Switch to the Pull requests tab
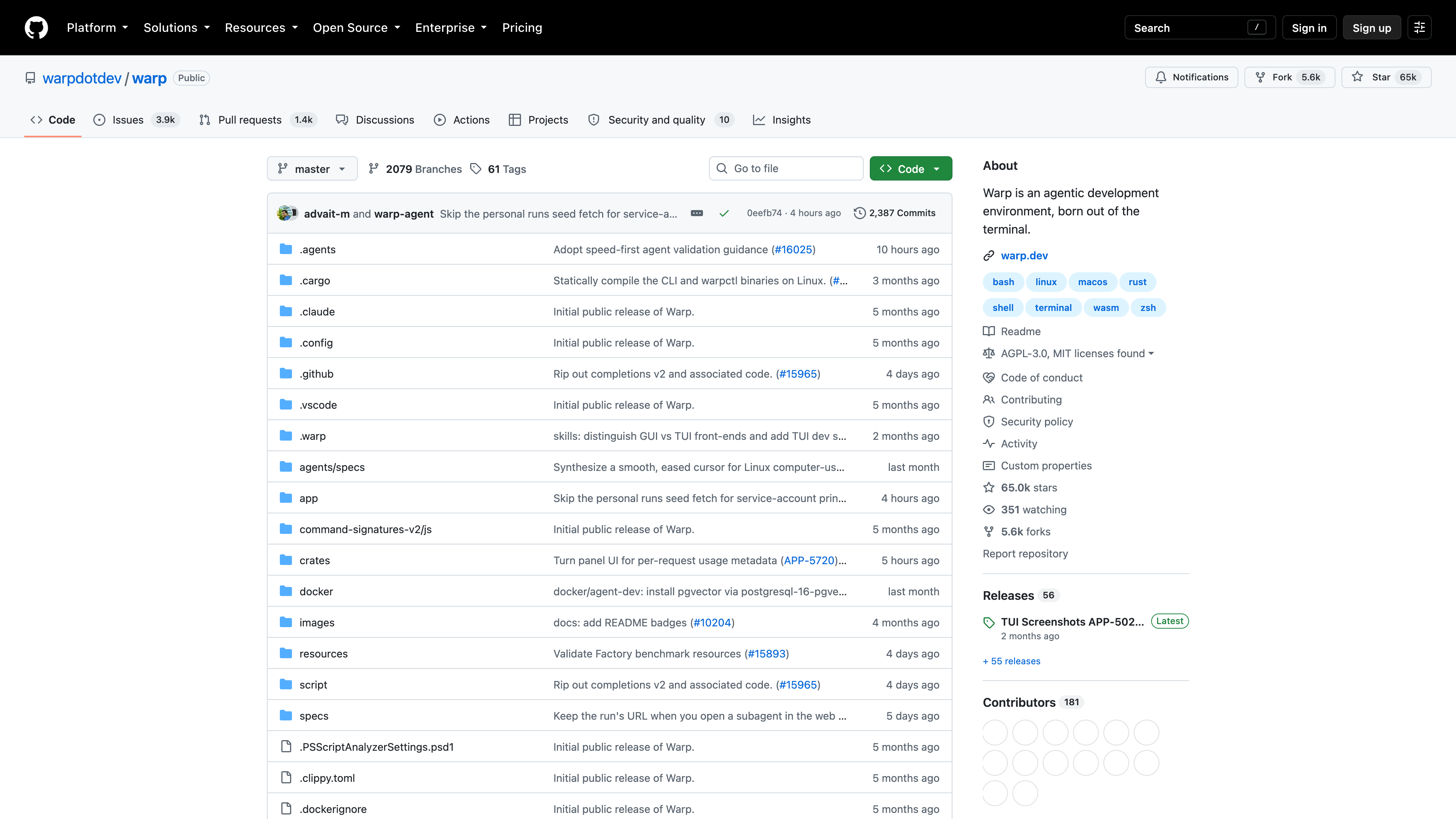The width and height of the screenshot is (1456, 819). pyautogui.click(x=258, y=120)
